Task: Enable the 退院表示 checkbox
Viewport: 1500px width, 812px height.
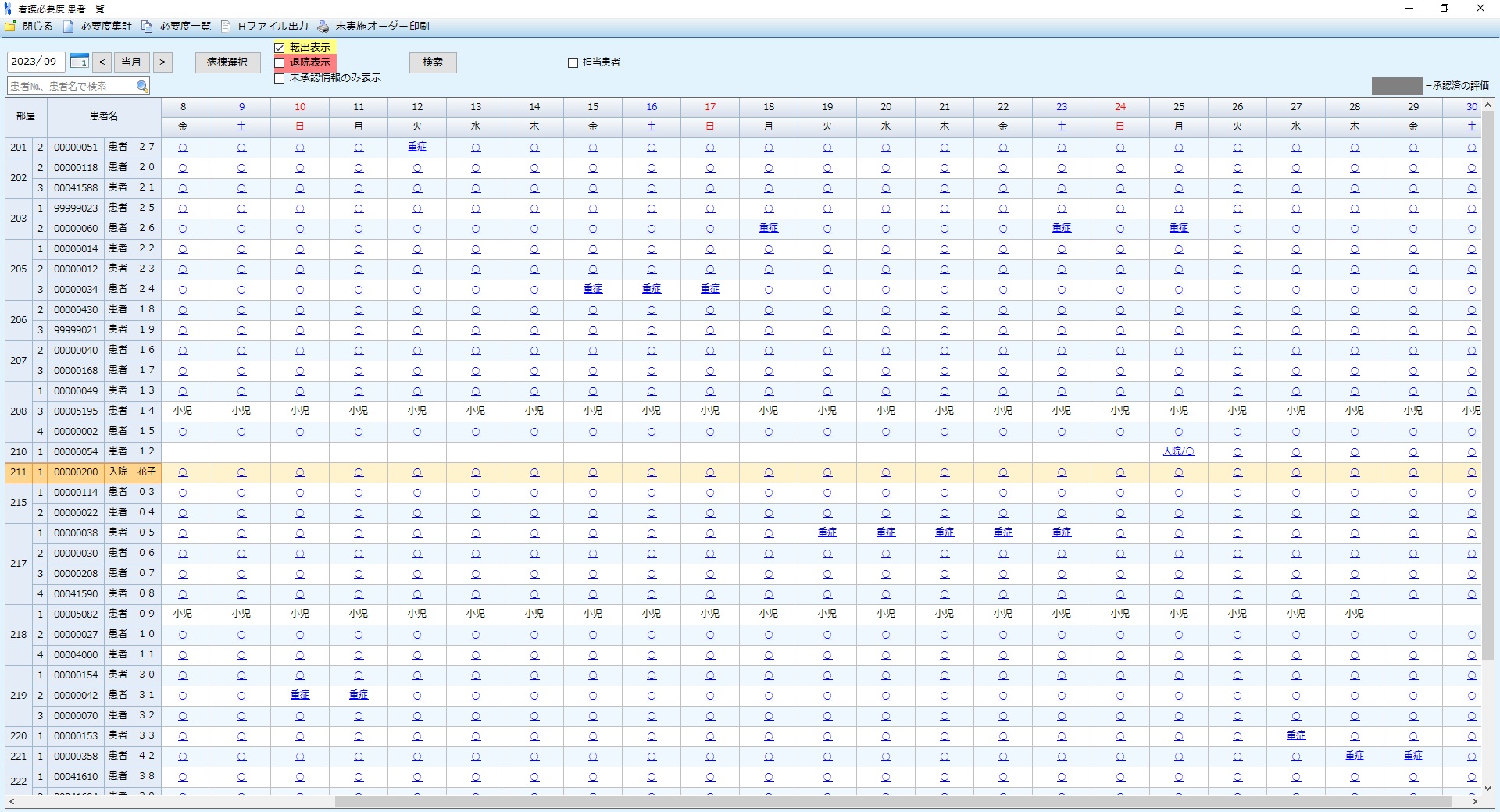Action: [x=280, y=63]
